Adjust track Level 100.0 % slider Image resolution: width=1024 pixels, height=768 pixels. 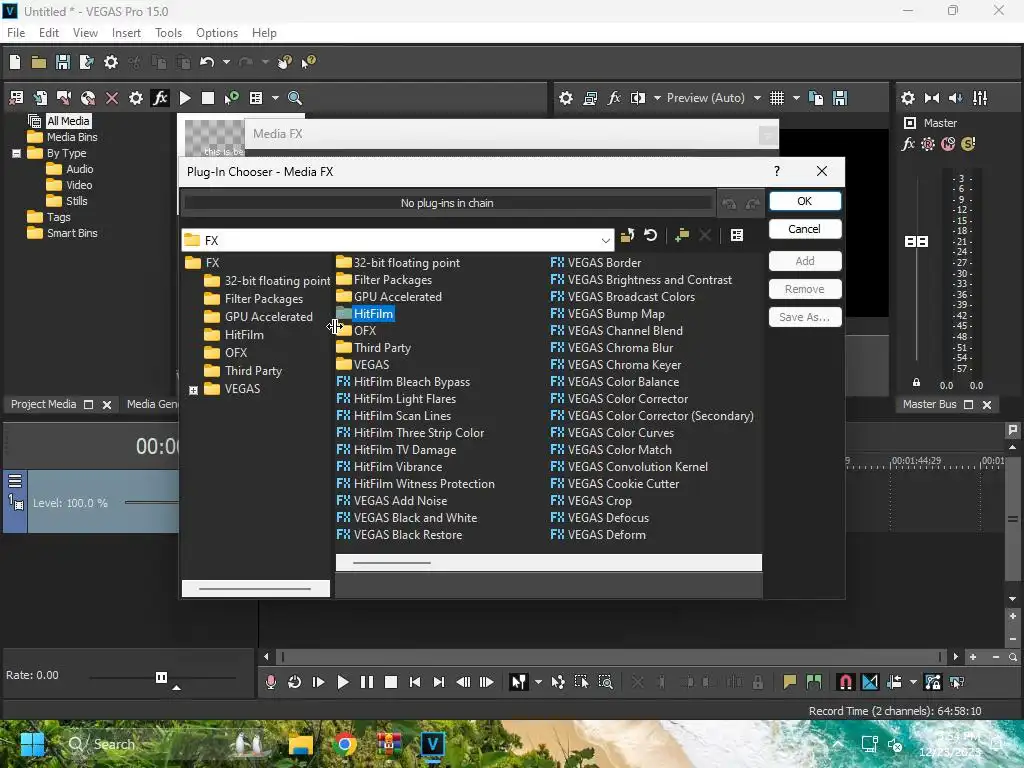[x=152, y=503]
